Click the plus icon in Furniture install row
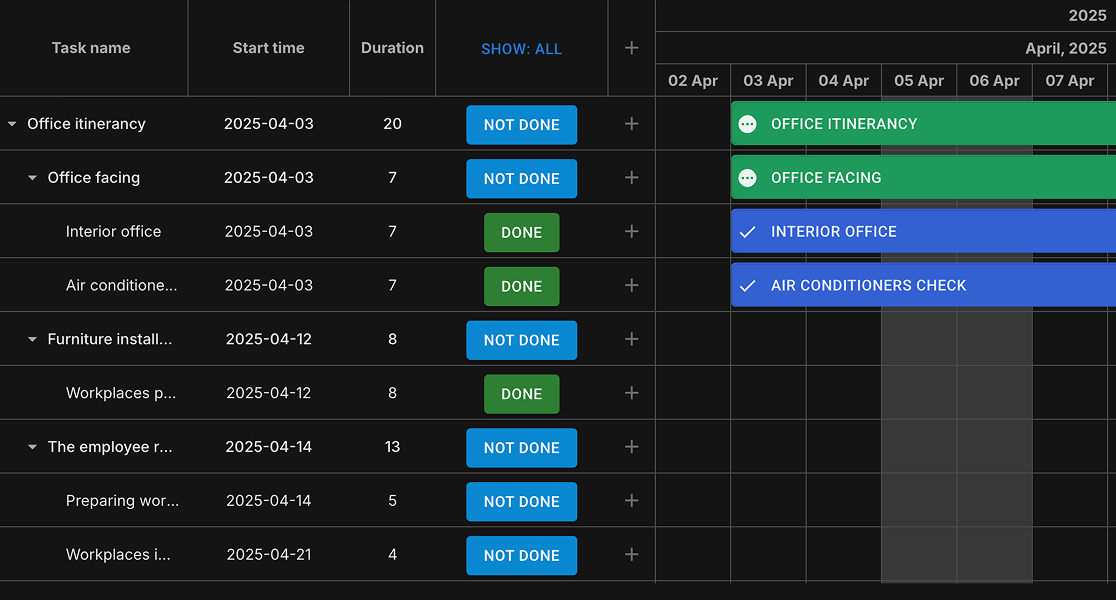Viewport: 1116px width, 600px height. pyautogui.click(x=631, y=340)
